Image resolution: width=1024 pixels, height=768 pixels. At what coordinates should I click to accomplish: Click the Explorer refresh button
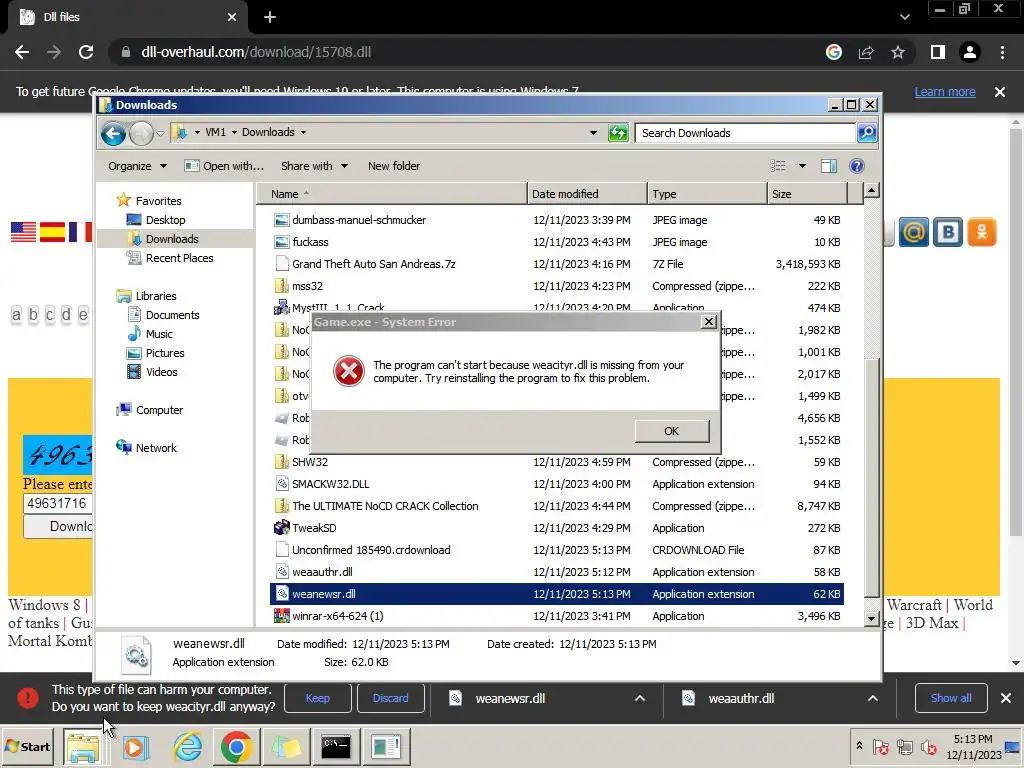[618, 133]
